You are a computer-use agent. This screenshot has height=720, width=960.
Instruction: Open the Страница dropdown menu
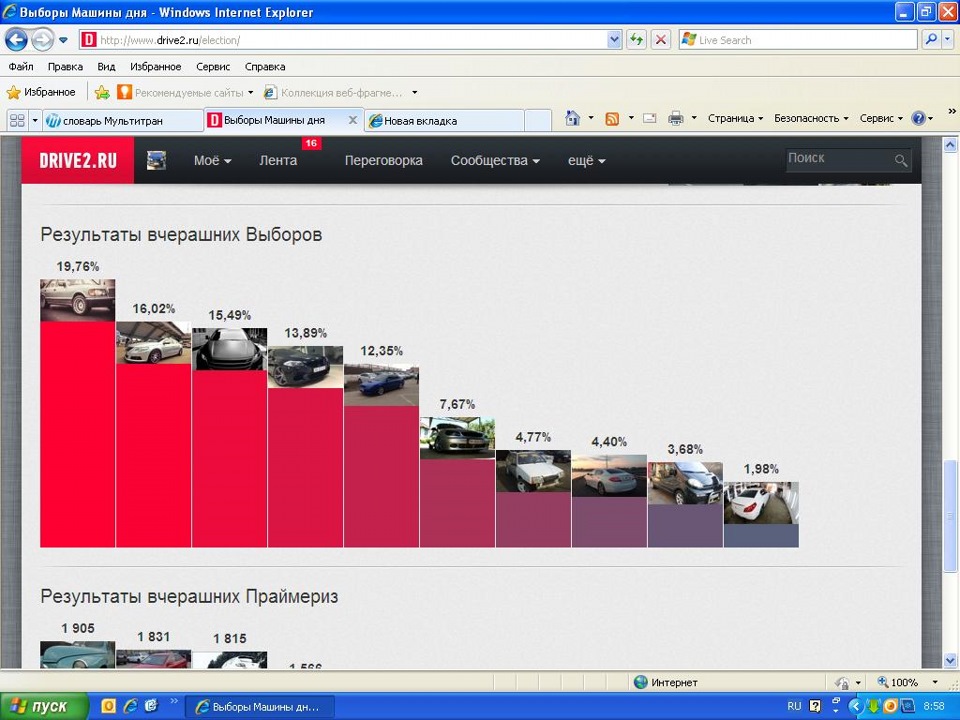click(735, 118)
